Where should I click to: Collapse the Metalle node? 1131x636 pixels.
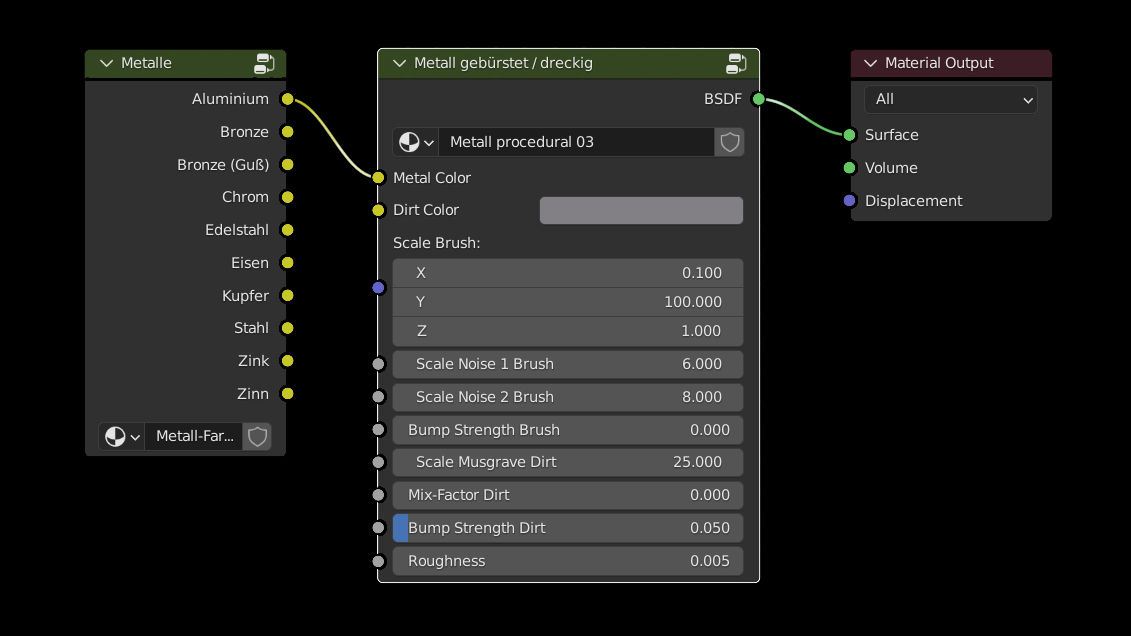[106, 64]
